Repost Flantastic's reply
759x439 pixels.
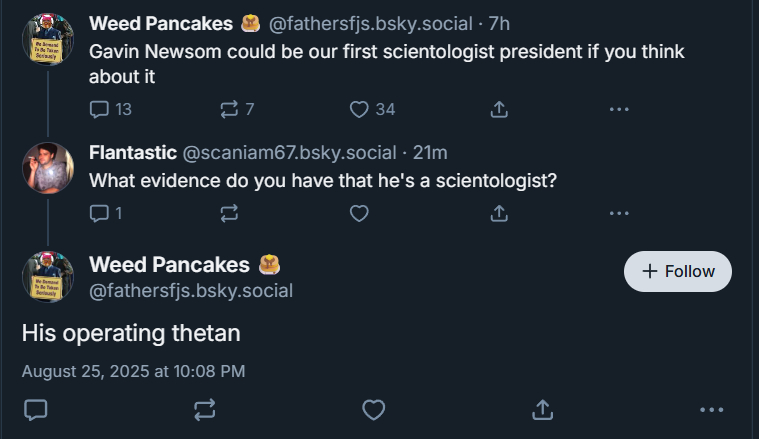click(229, 212)
